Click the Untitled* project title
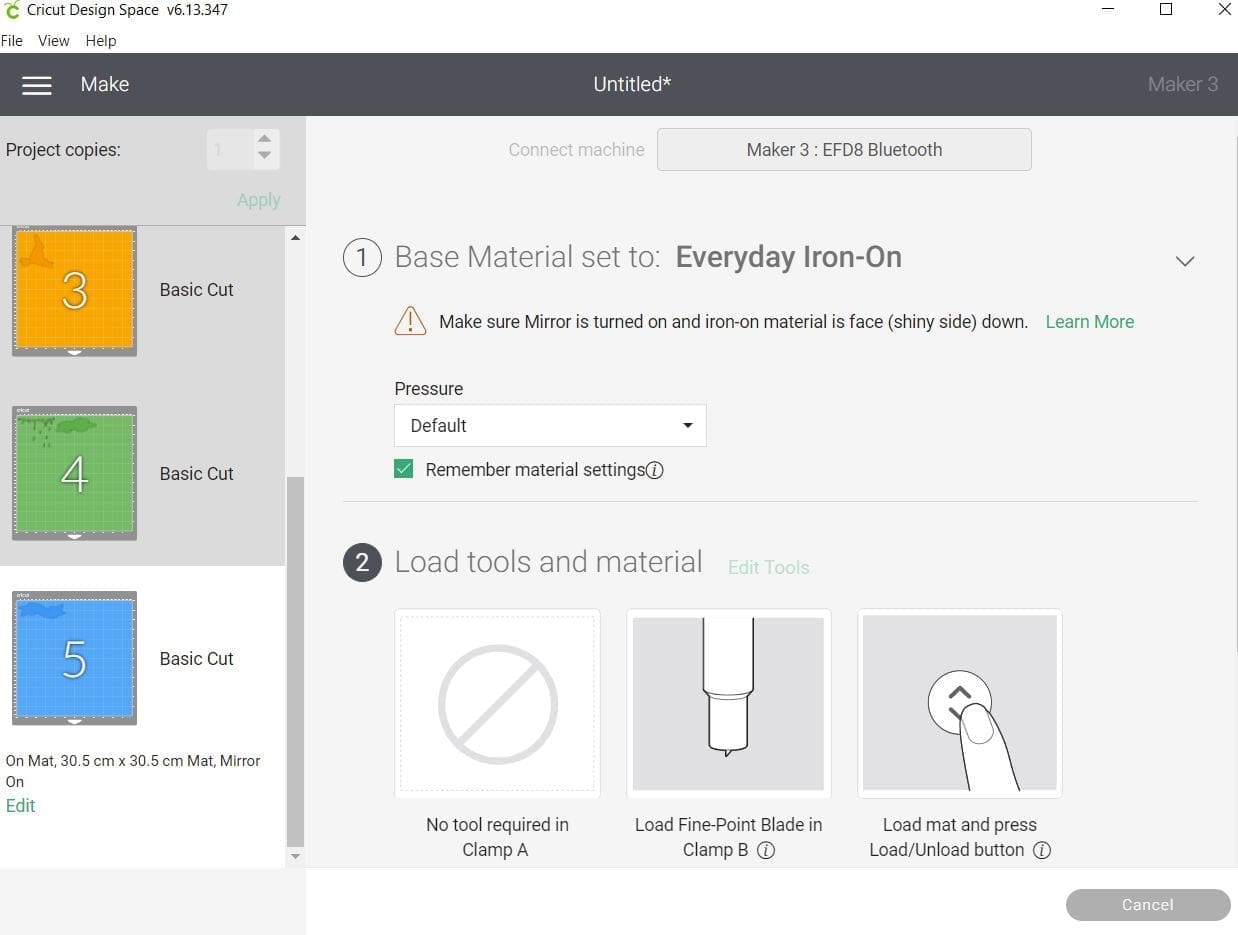The width and height of the screenshot is (1238, 935). point(632,85)
